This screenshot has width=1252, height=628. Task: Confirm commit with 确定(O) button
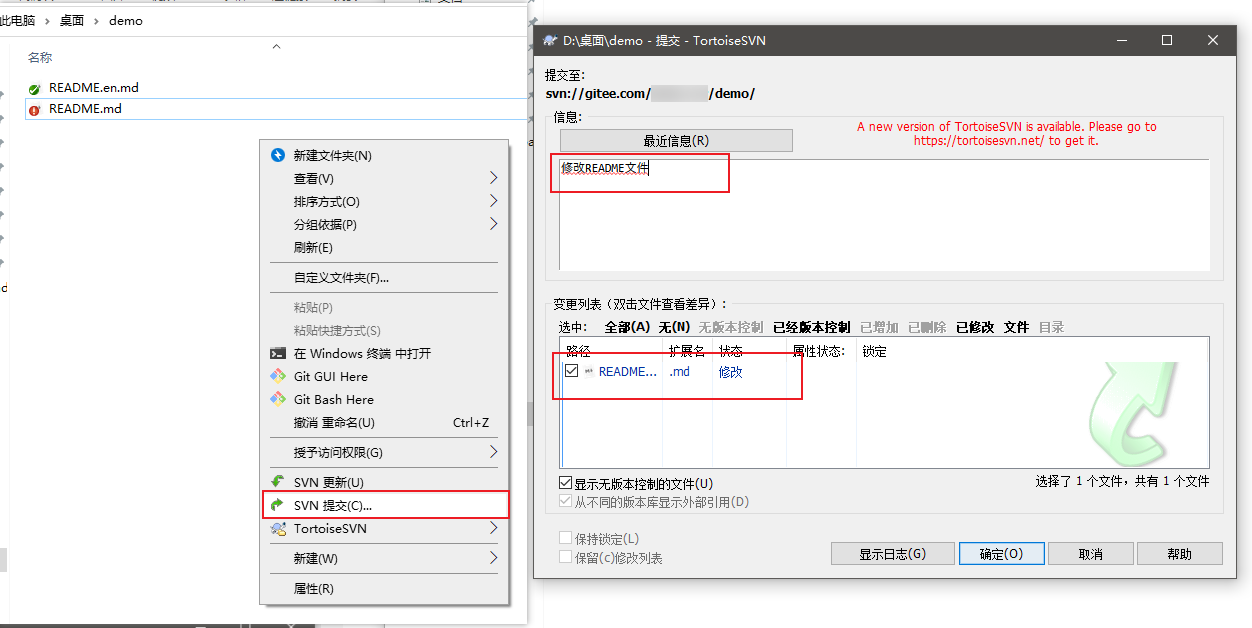(1001, 554)
